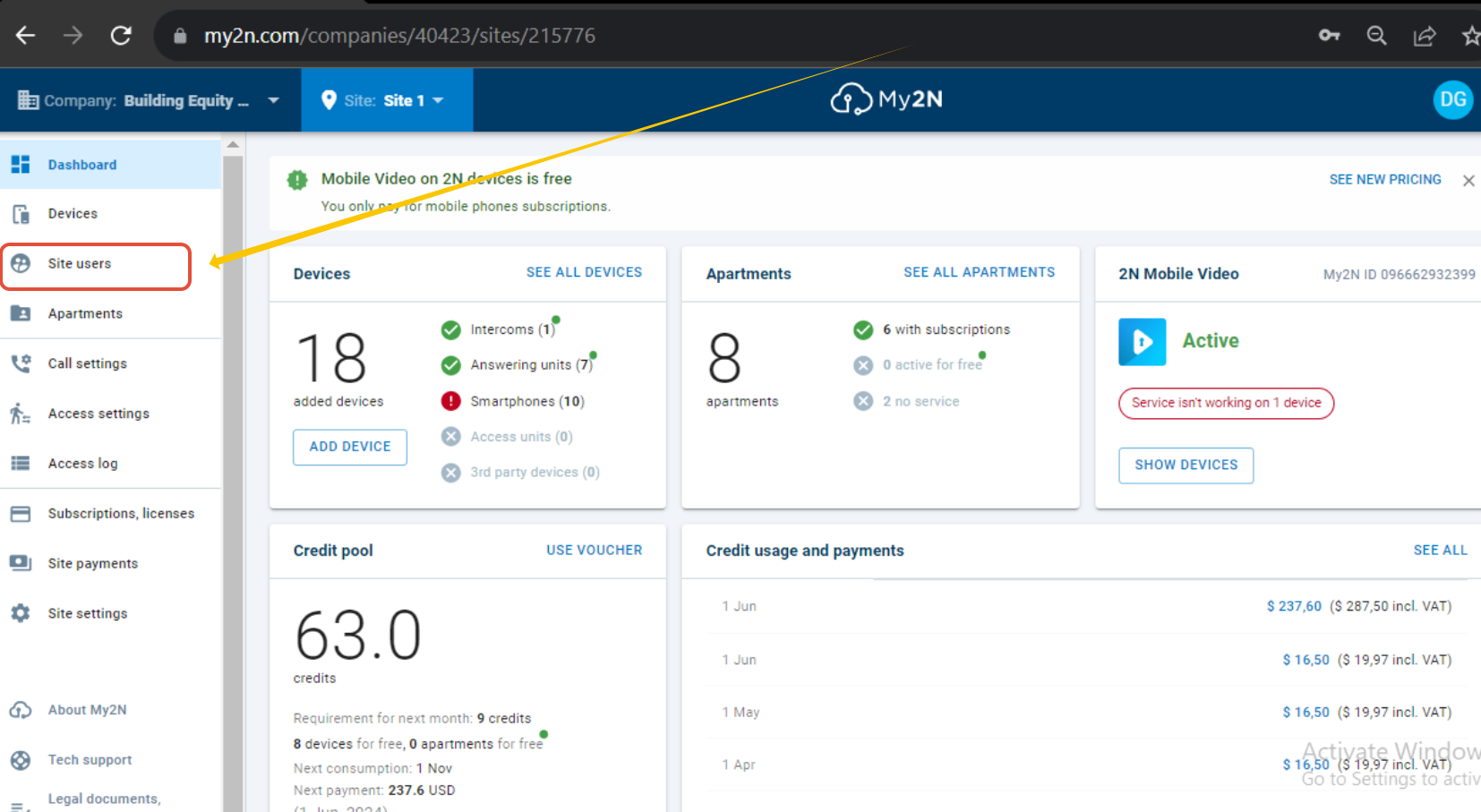Open the saved passwords key icon

[x=1329, y=36]
